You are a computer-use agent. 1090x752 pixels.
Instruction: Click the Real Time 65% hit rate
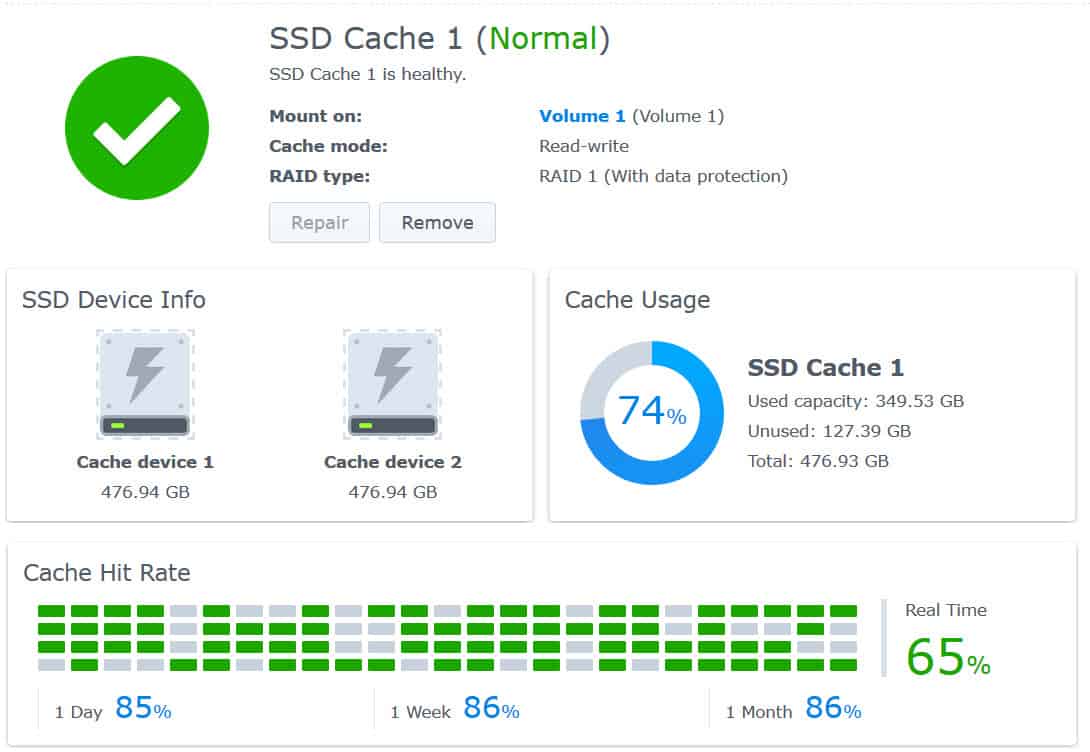947,640
